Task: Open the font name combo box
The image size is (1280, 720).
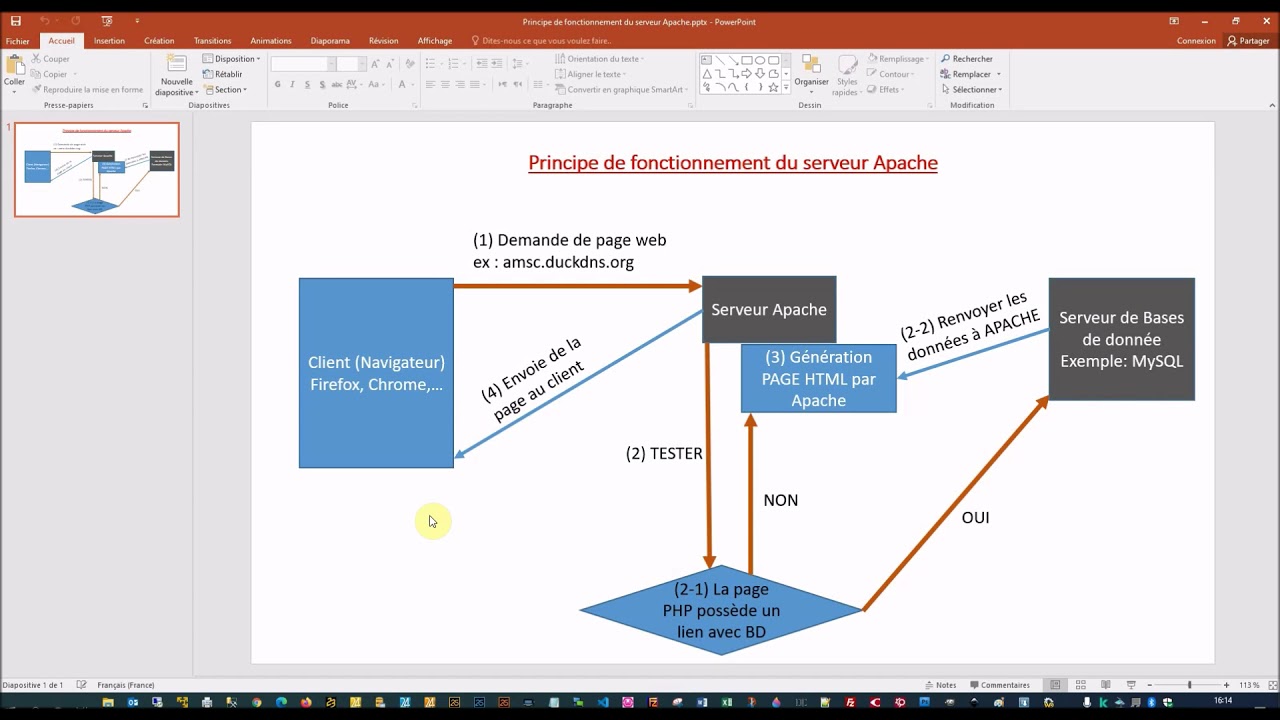Action: (x=301, y=64)
